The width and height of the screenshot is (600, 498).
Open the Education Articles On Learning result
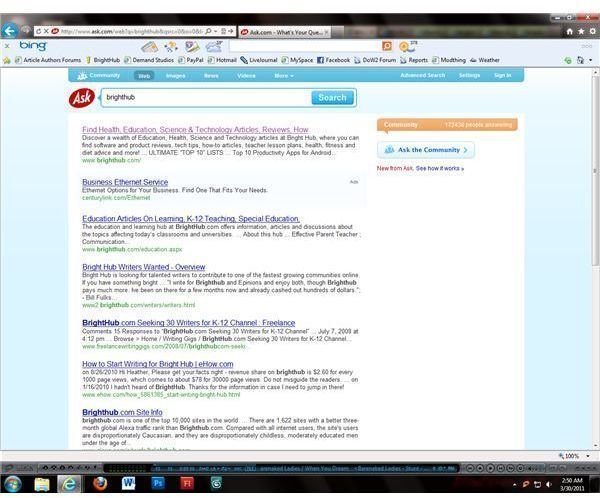191,219
